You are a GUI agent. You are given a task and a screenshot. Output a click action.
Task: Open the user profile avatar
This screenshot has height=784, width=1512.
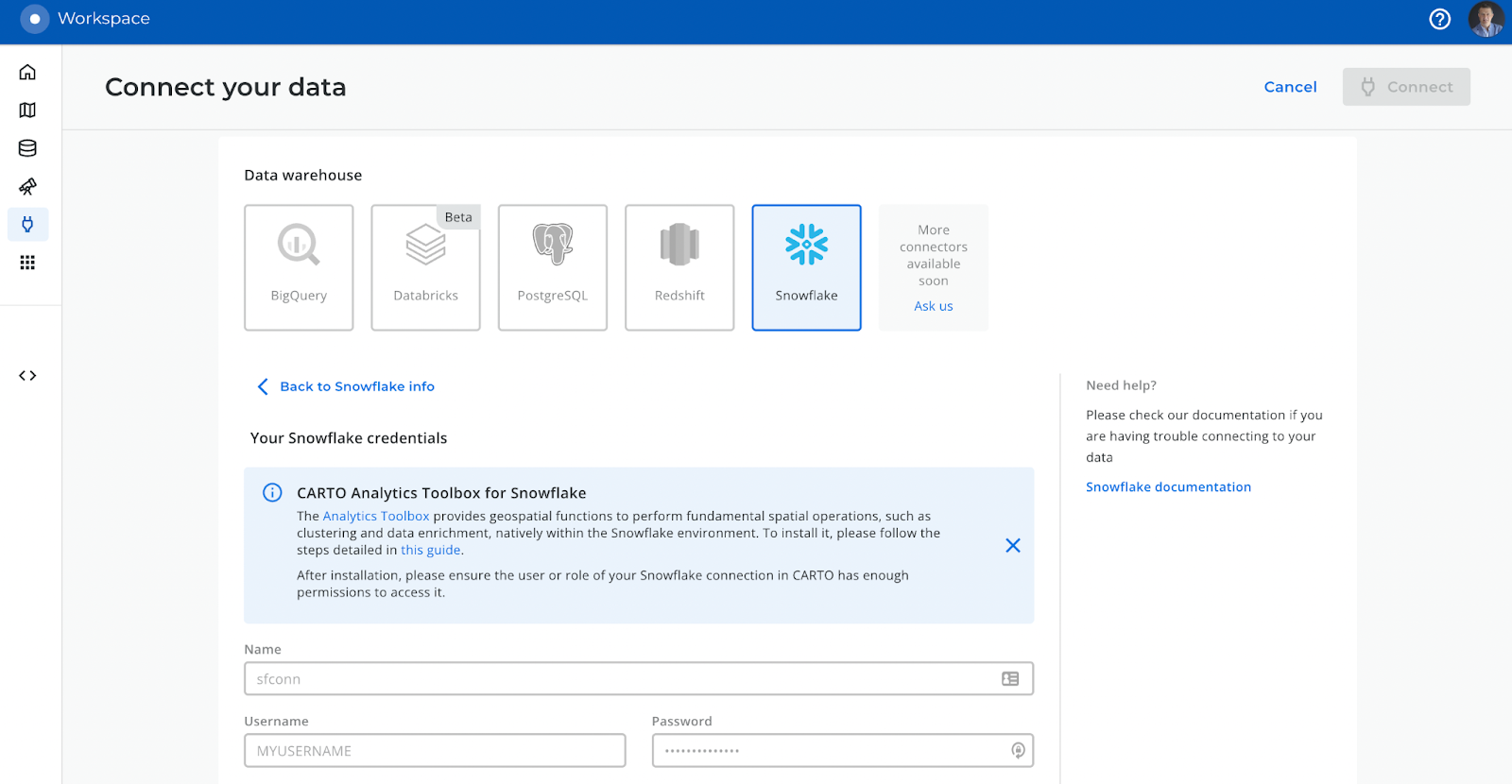coord(1486,19)
